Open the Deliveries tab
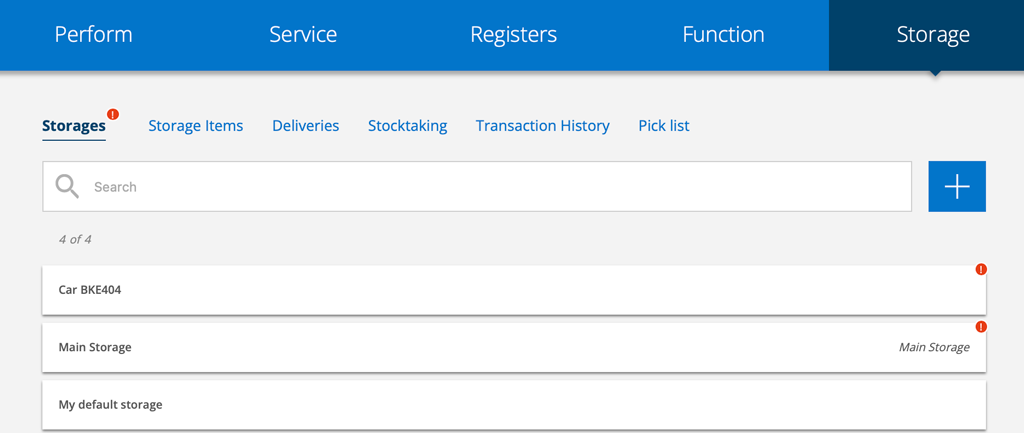 305,126
